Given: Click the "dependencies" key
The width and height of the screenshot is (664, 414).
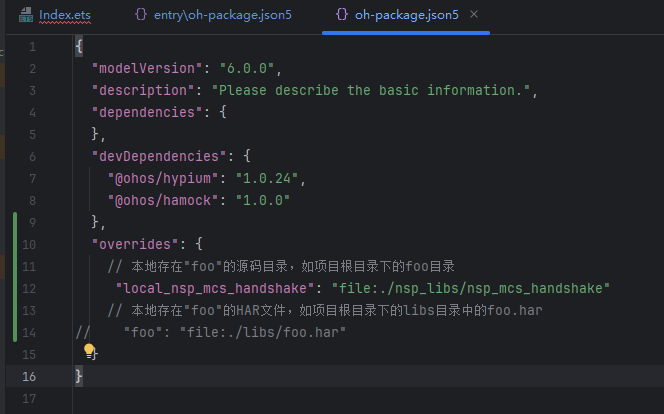Looking at the screenshot, I should 147,113.
